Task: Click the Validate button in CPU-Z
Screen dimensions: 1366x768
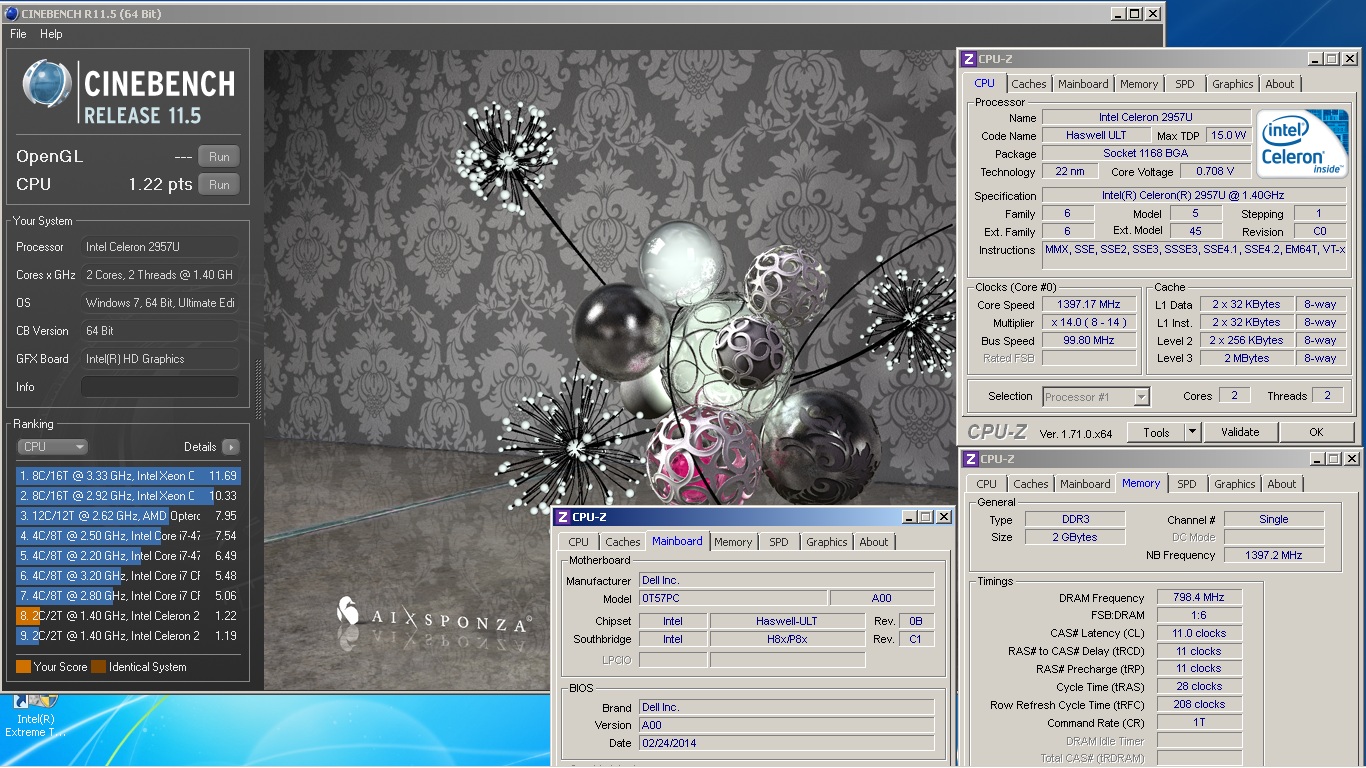Action: [1240, 432]
